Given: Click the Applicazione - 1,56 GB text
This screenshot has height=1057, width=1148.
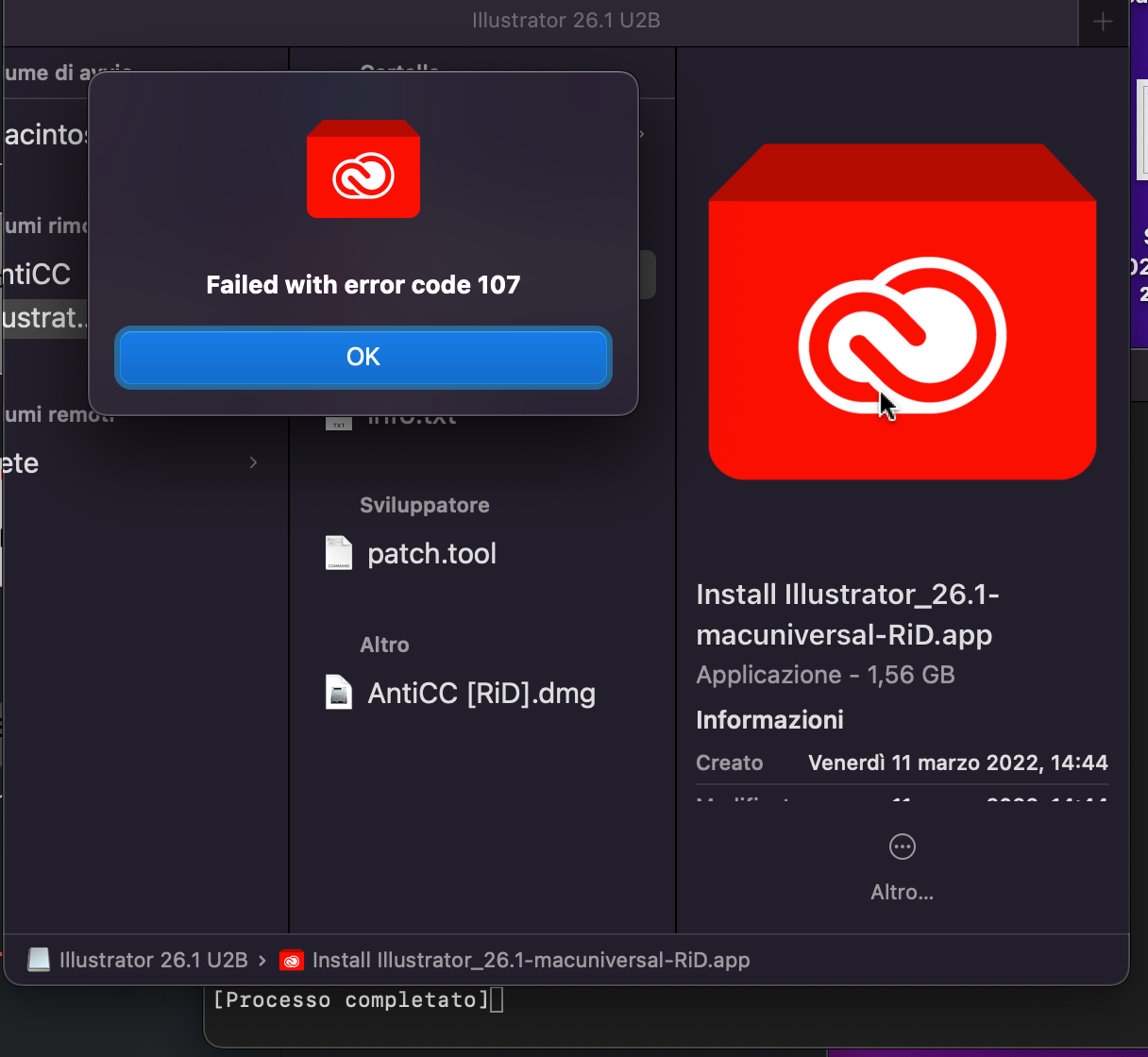Looking at the screenshot, I should click(825, 675).
